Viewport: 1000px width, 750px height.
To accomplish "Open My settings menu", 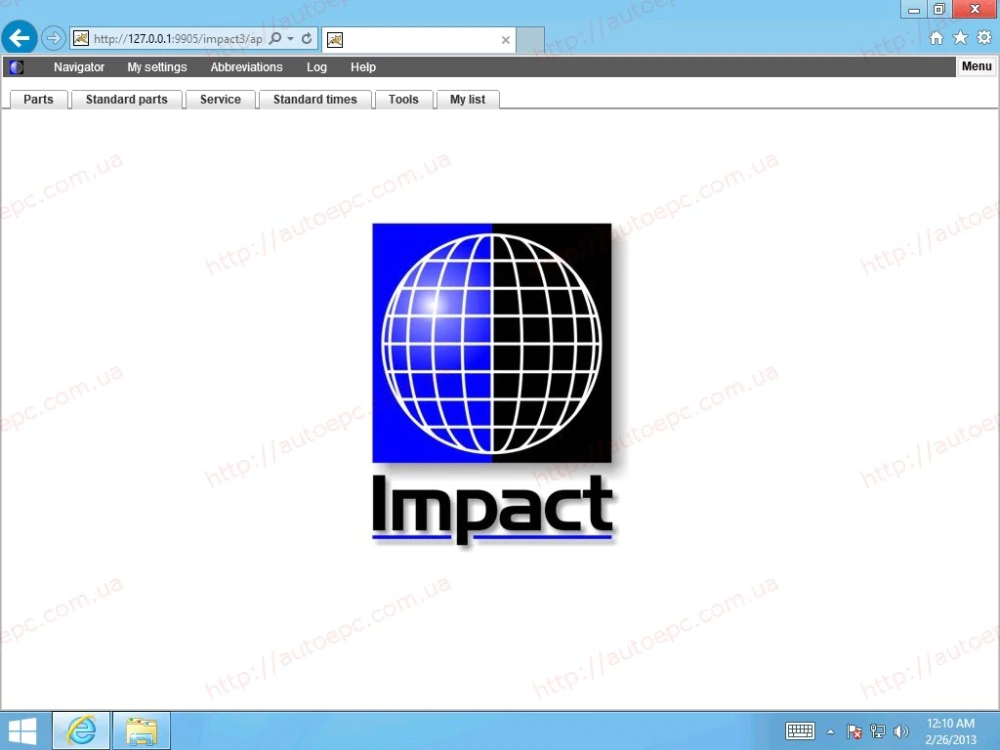I will pos(157,67).
